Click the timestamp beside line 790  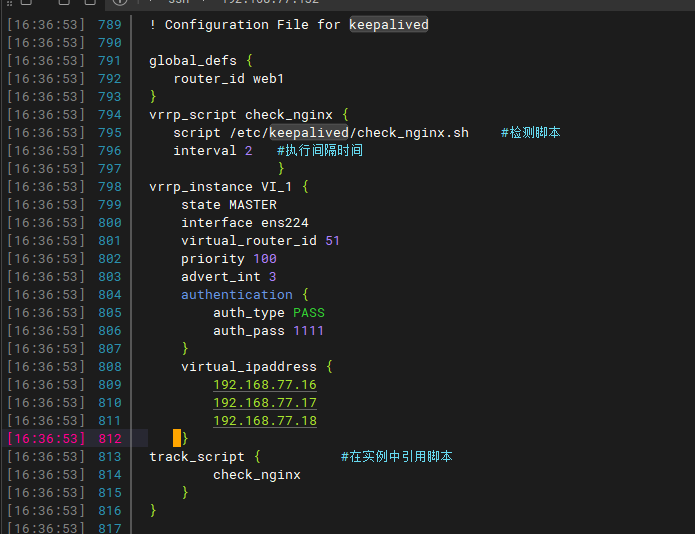(46, 43)
